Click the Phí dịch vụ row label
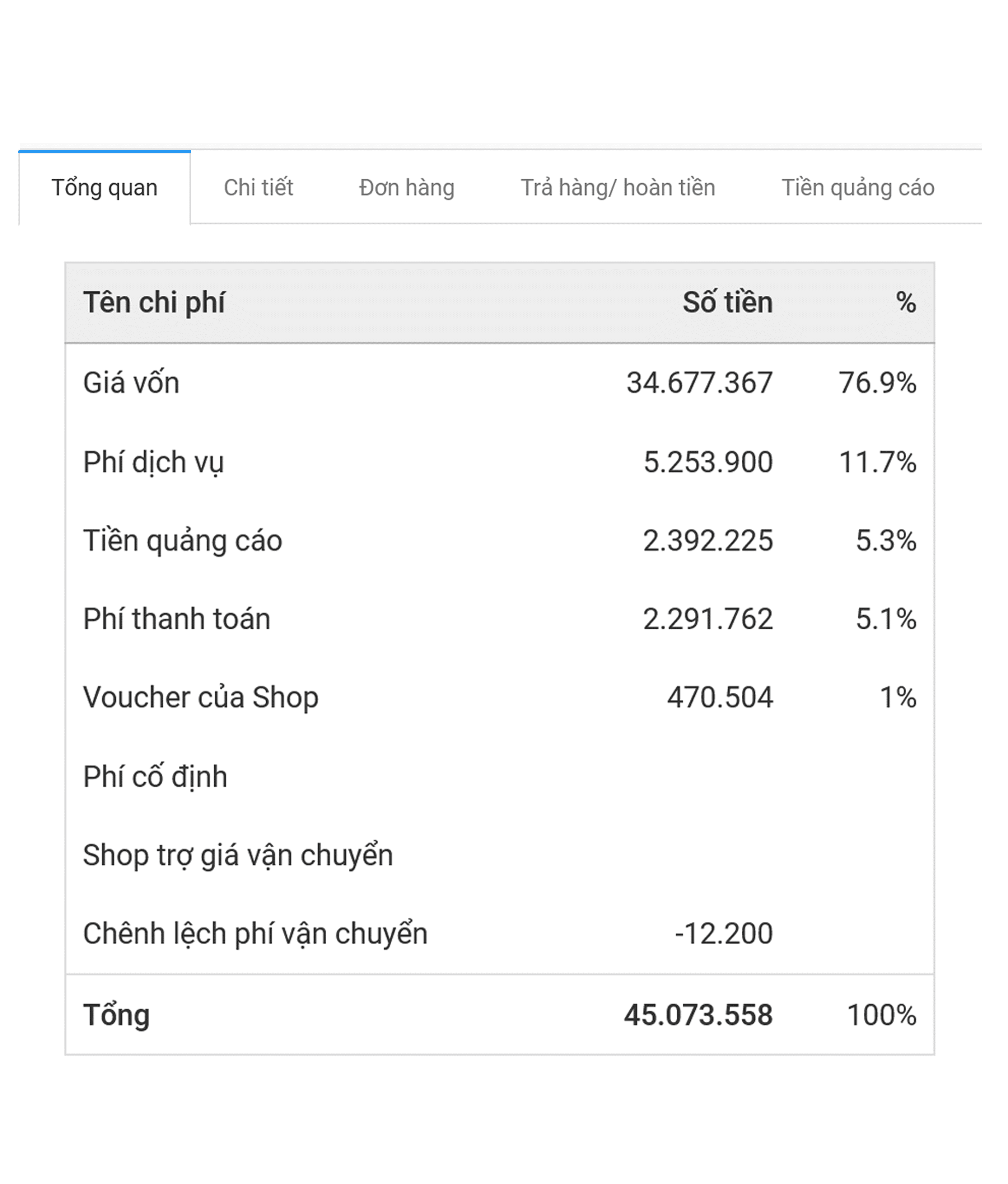The height and width of the screenshot is (1184, 1008). pyautogui.click(x=153, y=462)
